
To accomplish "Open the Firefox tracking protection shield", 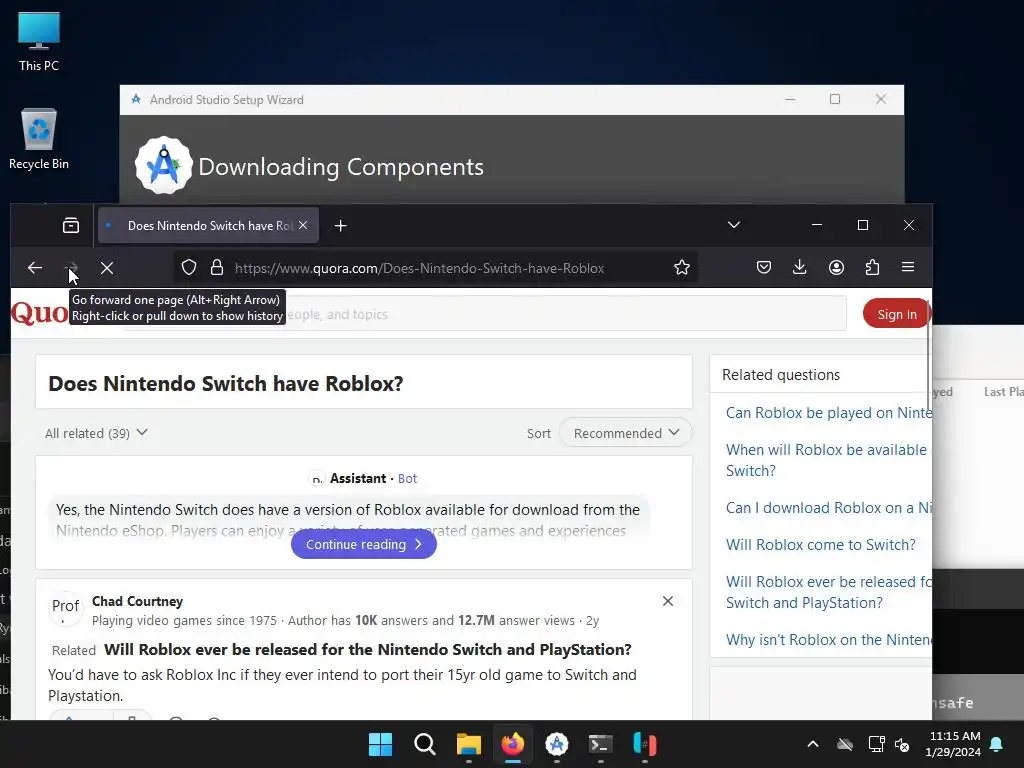I will [189, 268].
